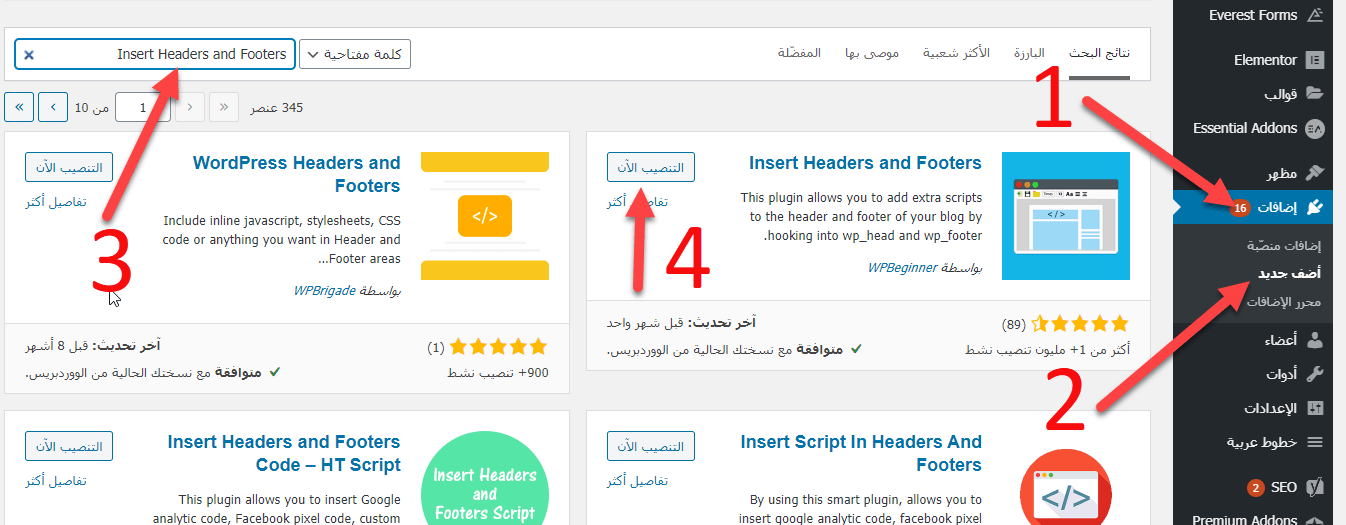Click the قوالب folder icon
Viewport: 1346px width, 525px height.
click(x=1315, y=94)
